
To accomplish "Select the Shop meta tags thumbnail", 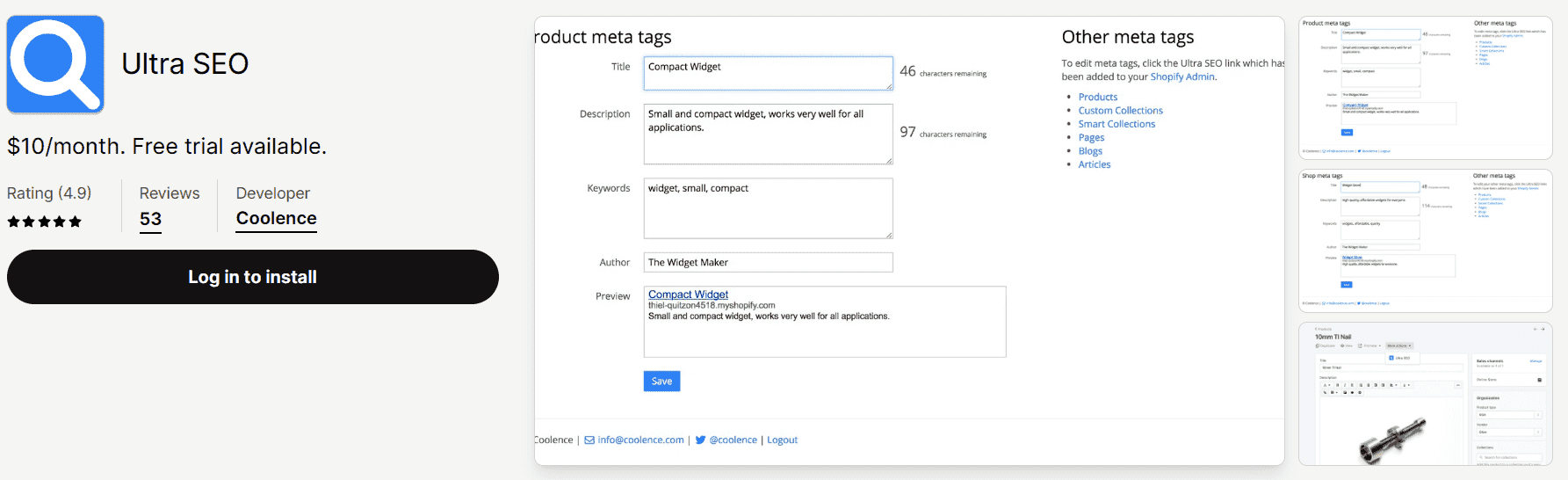I will click(x=1425, y=241).
